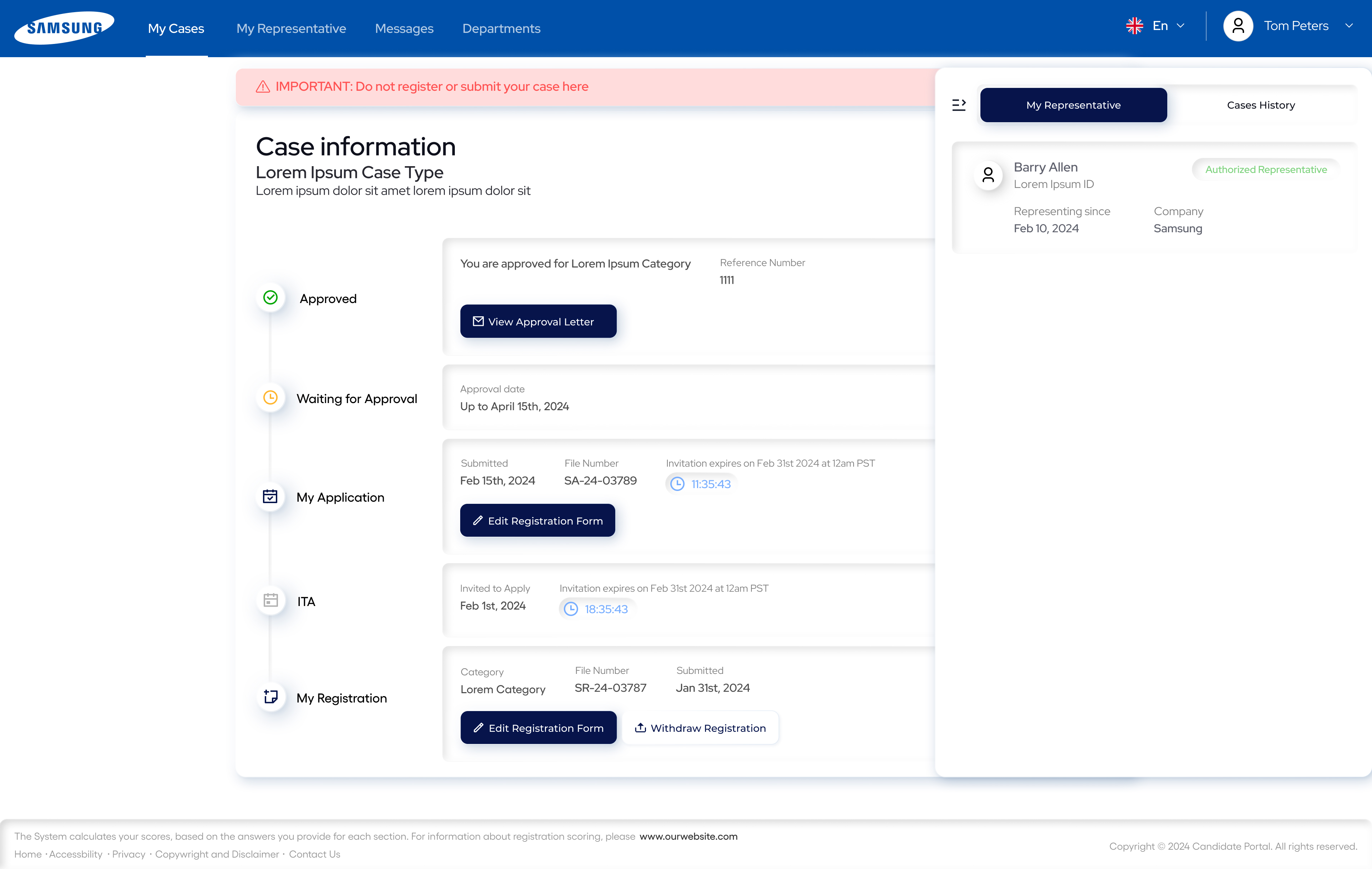Viewport: 1372px width, 869px height.
Task: Click the 11:35:43 countdown timer badge
Action: [x=701, y=484]
